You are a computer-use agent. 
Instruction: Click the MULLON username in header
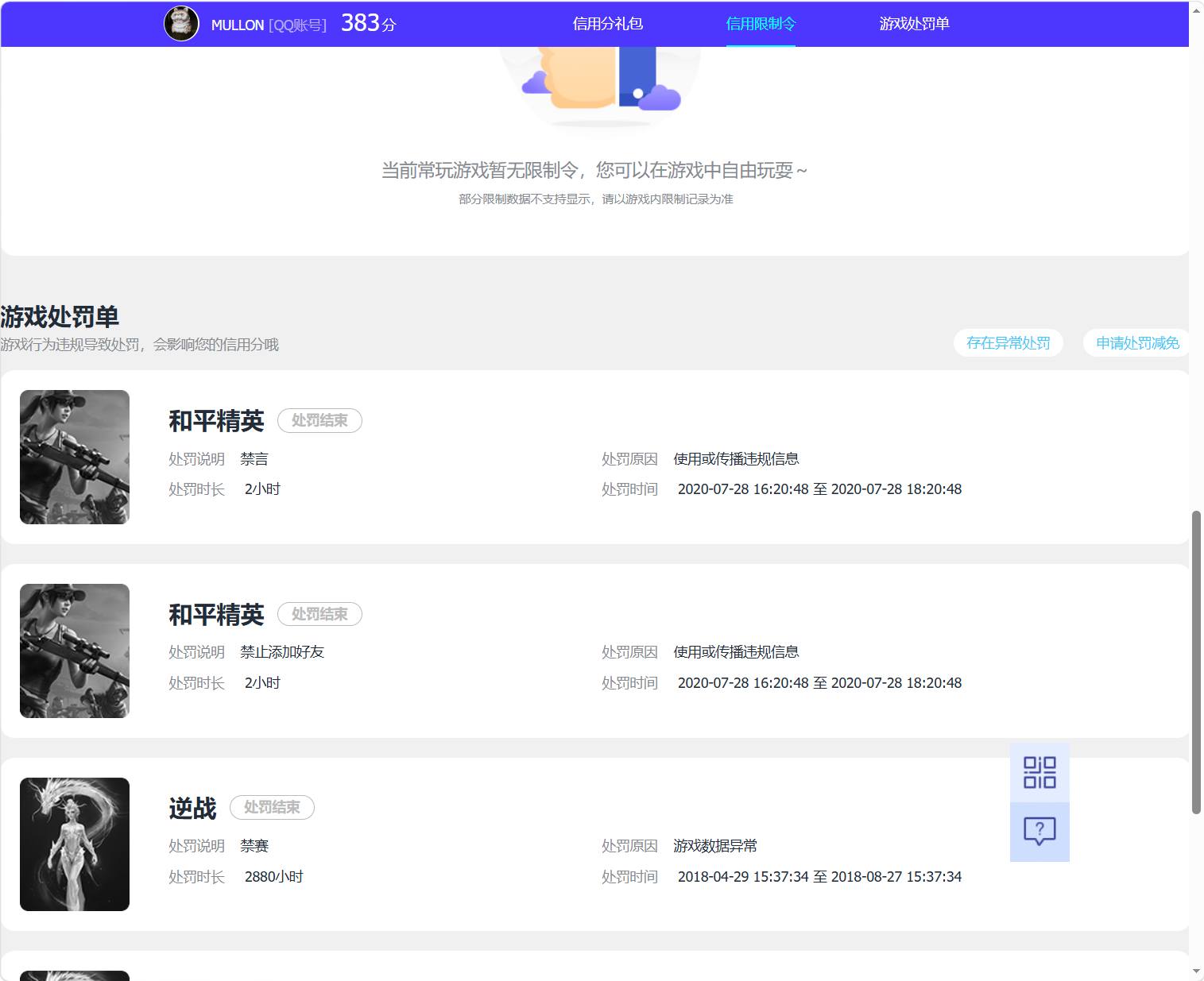point(238,25)
